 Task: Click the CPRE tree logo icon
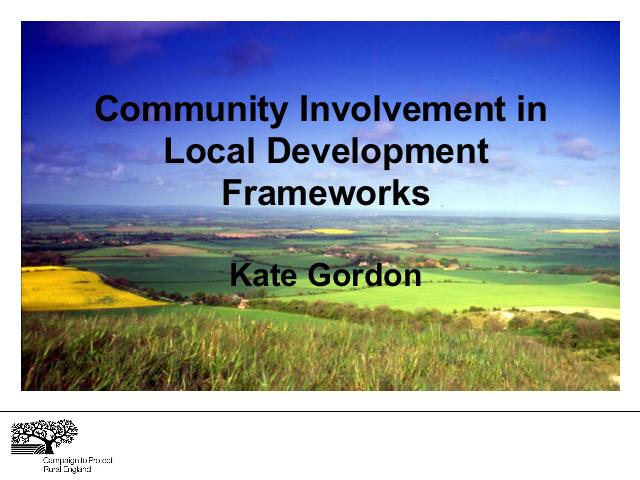[x=43, y=434]
